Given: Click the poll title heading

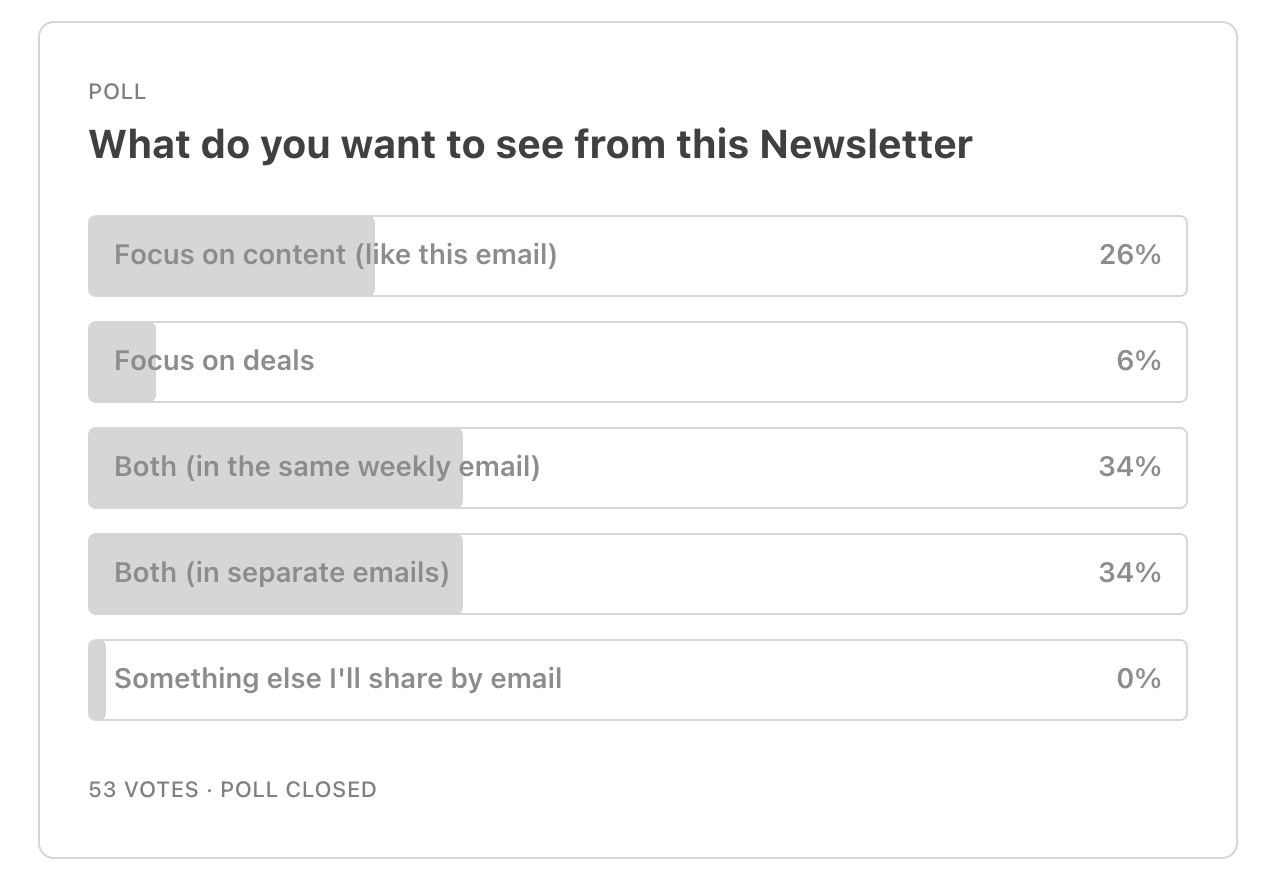Looking at the screenshot, I should coord(531,145).
